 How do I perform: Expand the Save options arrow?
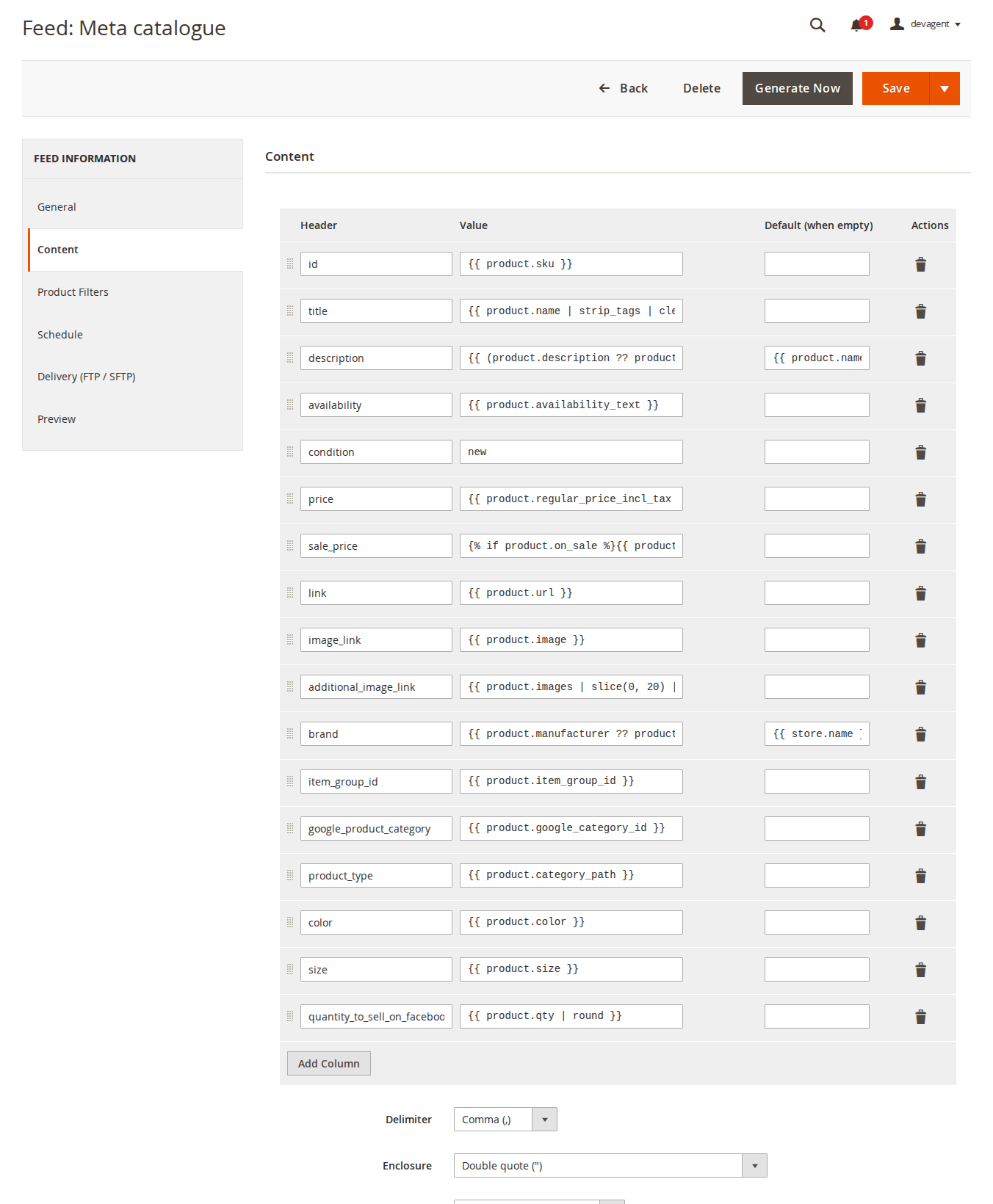click(945, 88)
